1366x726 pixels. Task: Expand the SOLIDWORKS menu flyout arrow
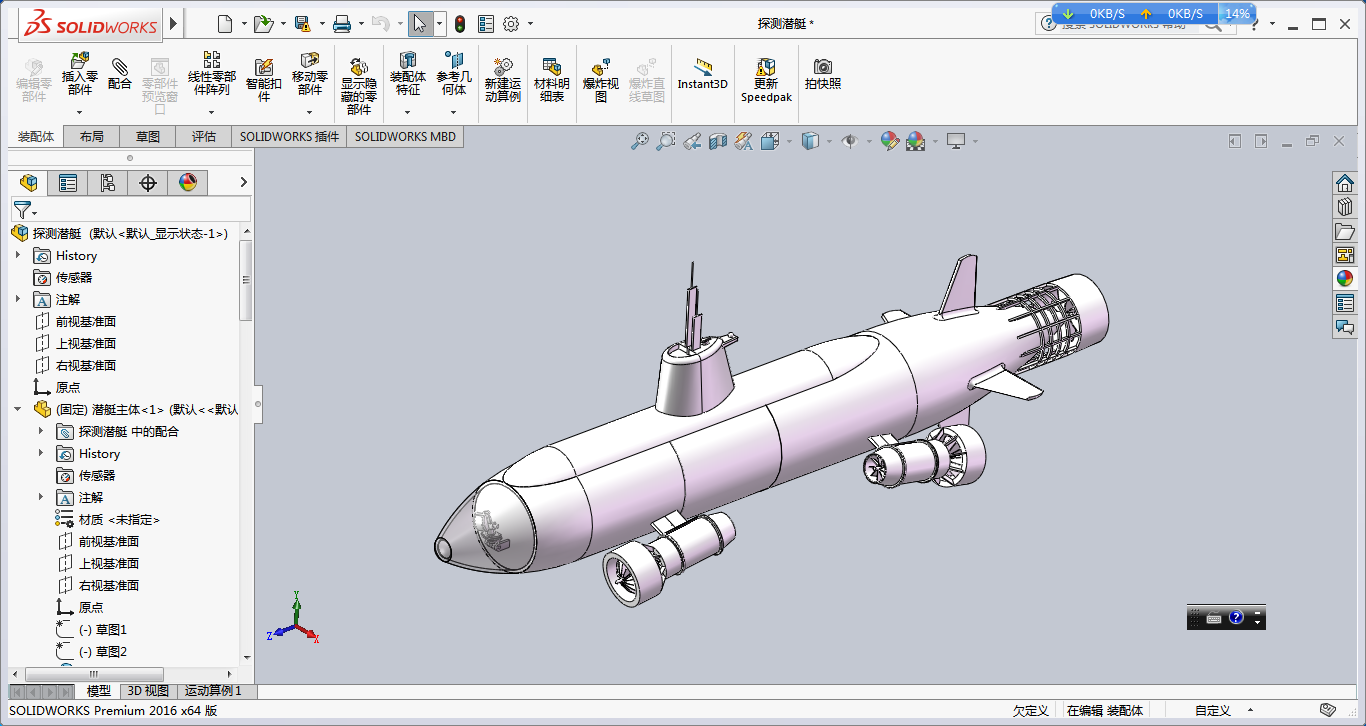coord(174,23)
